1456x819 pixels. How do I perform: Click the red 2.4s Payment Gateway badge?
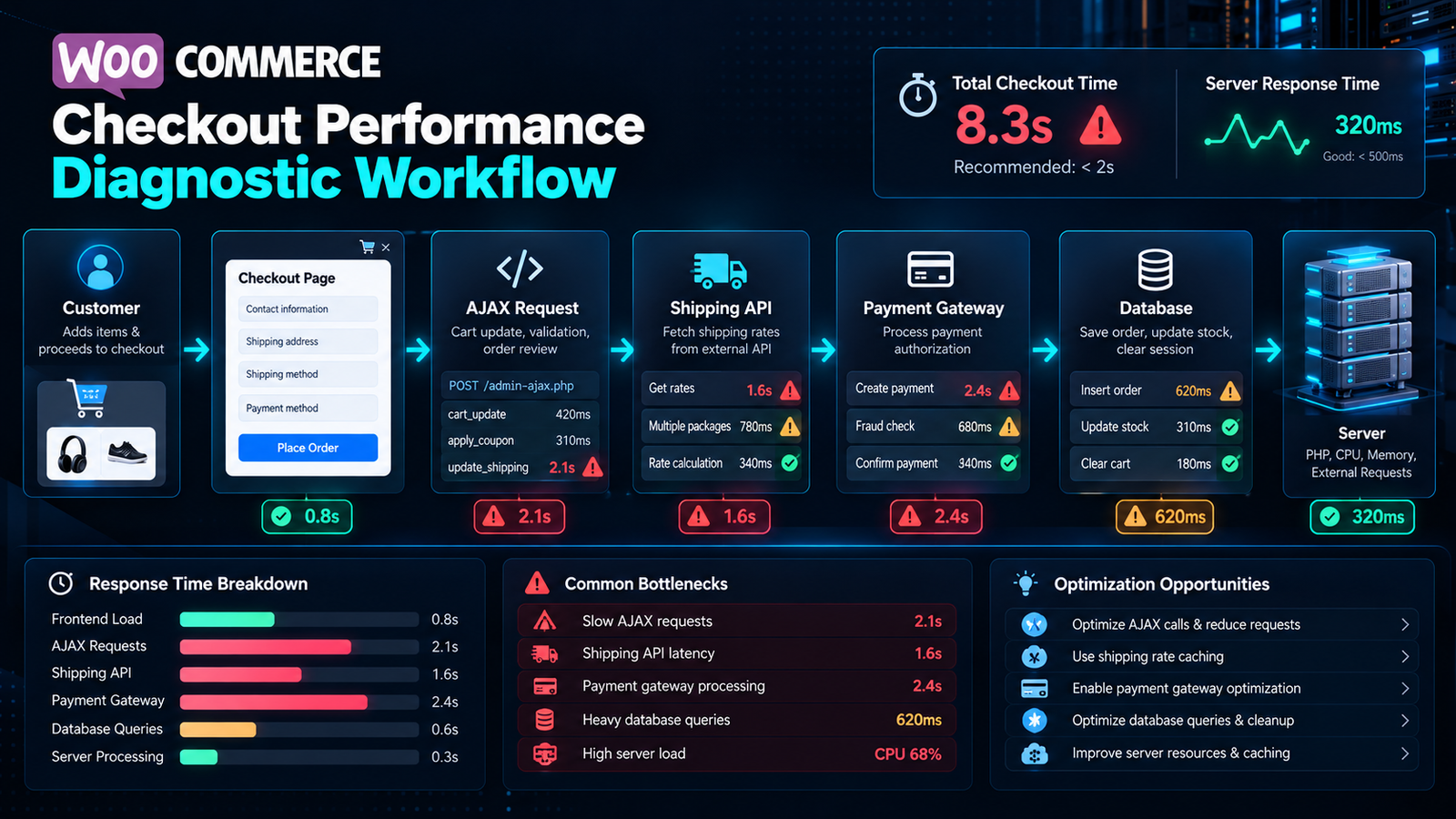(935, 517)
